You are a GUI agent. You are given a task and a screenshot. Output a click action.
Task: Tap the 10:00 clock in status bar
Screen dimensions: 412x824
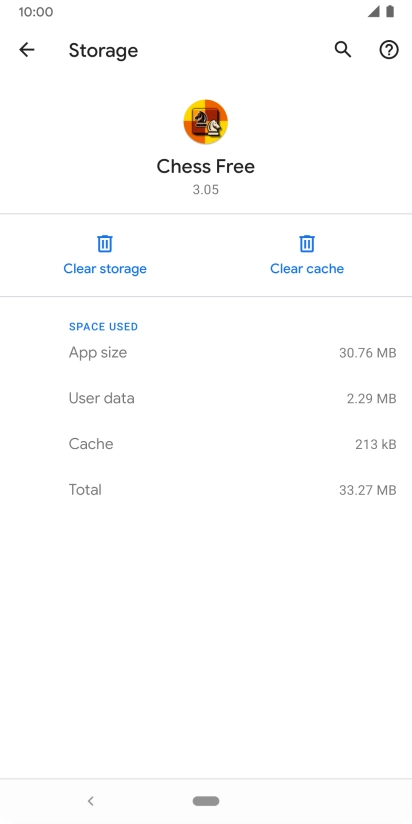(36, 12)
